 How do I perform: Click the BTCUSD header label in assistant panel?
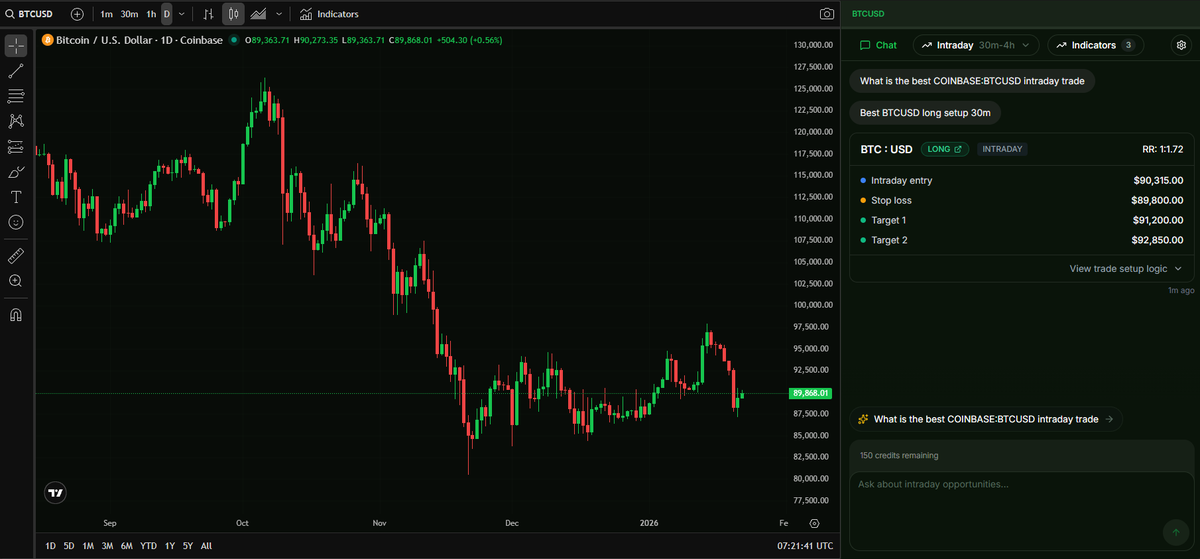point(868,14)
